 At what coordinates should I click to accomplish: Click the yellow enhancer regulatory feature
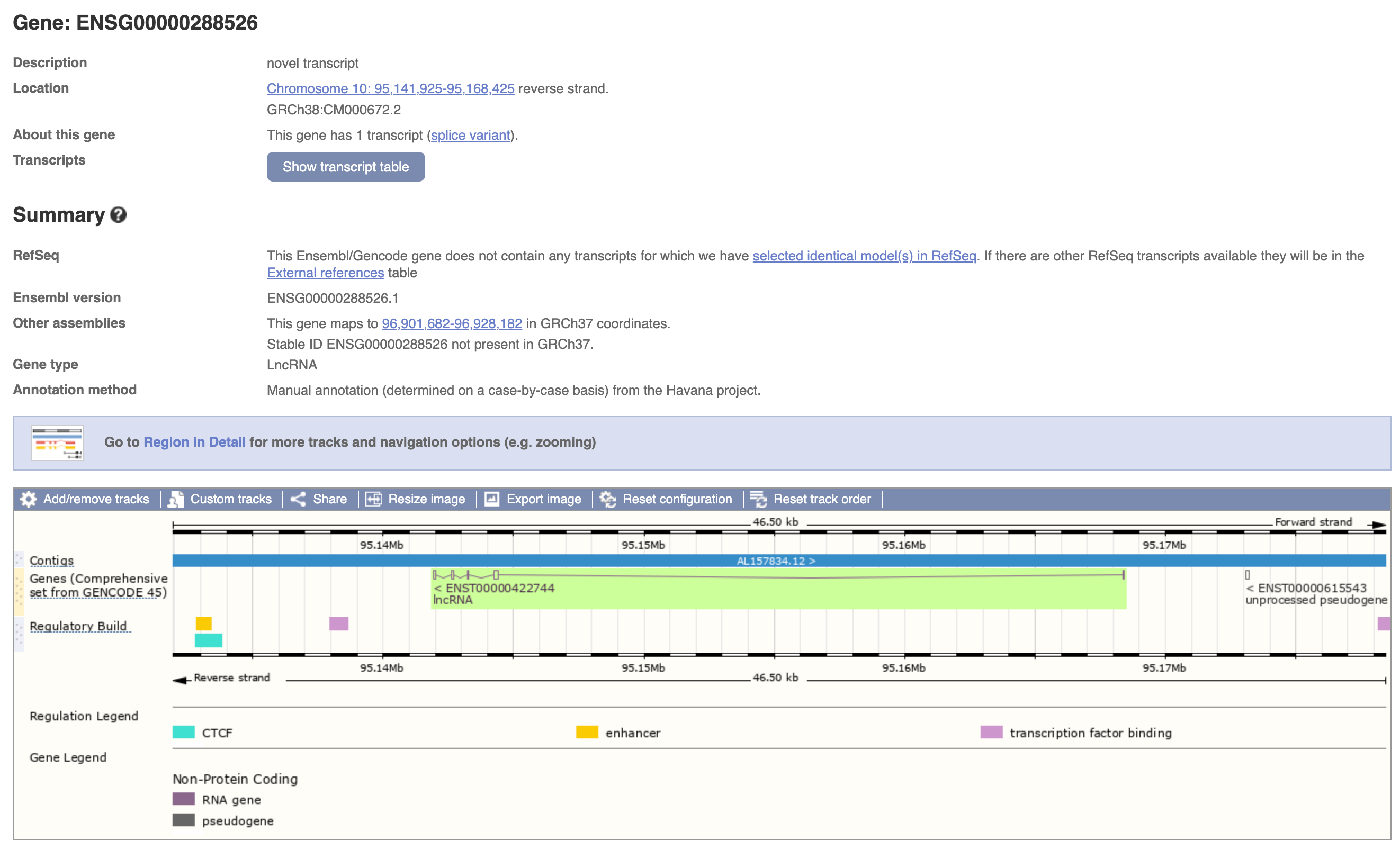[x=203, y=624]
